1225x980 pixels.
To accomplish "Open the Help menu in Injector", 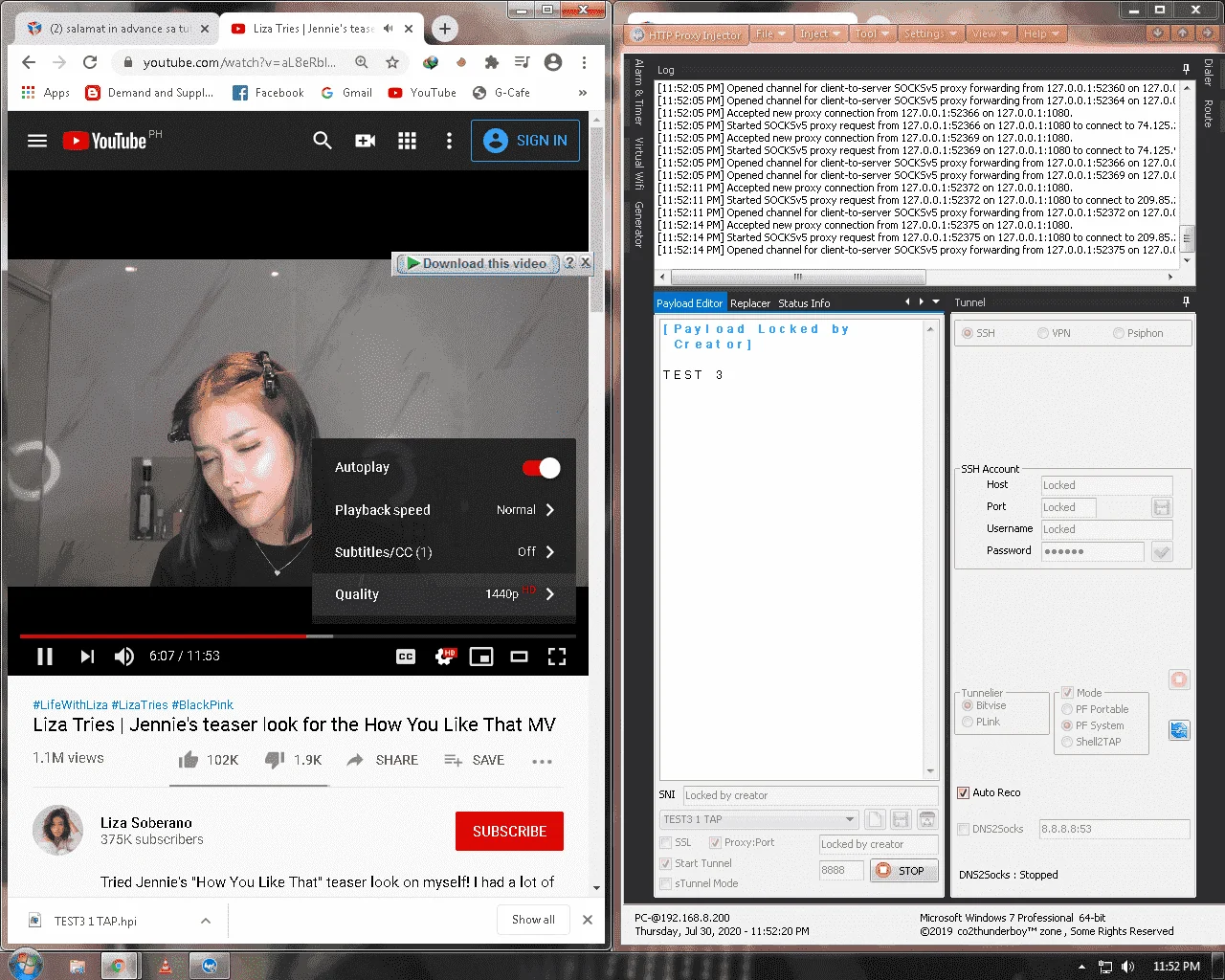I will pos(1041,33).
